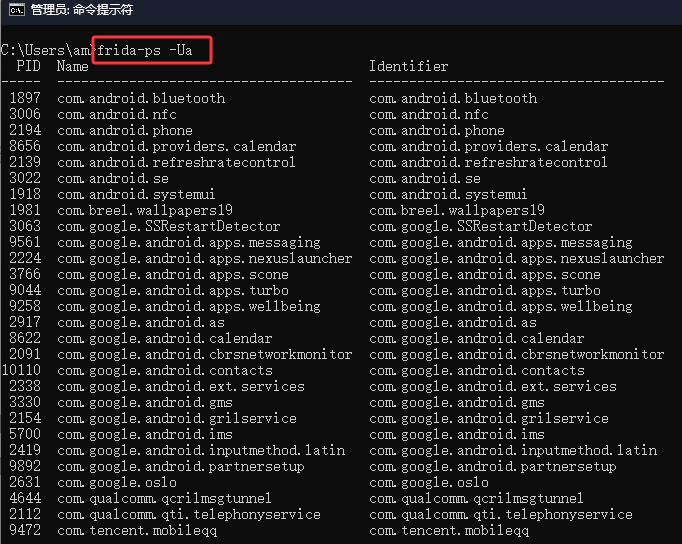The width and height of the screenshot is (682, 544).
Task: Click 'com.google.oslo' in the Name column
Action: [x=117, y=483]
